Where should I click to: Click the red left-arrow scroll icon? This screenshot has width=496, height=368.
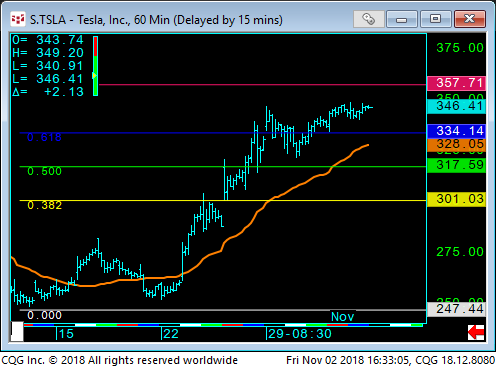pos(476,332)
